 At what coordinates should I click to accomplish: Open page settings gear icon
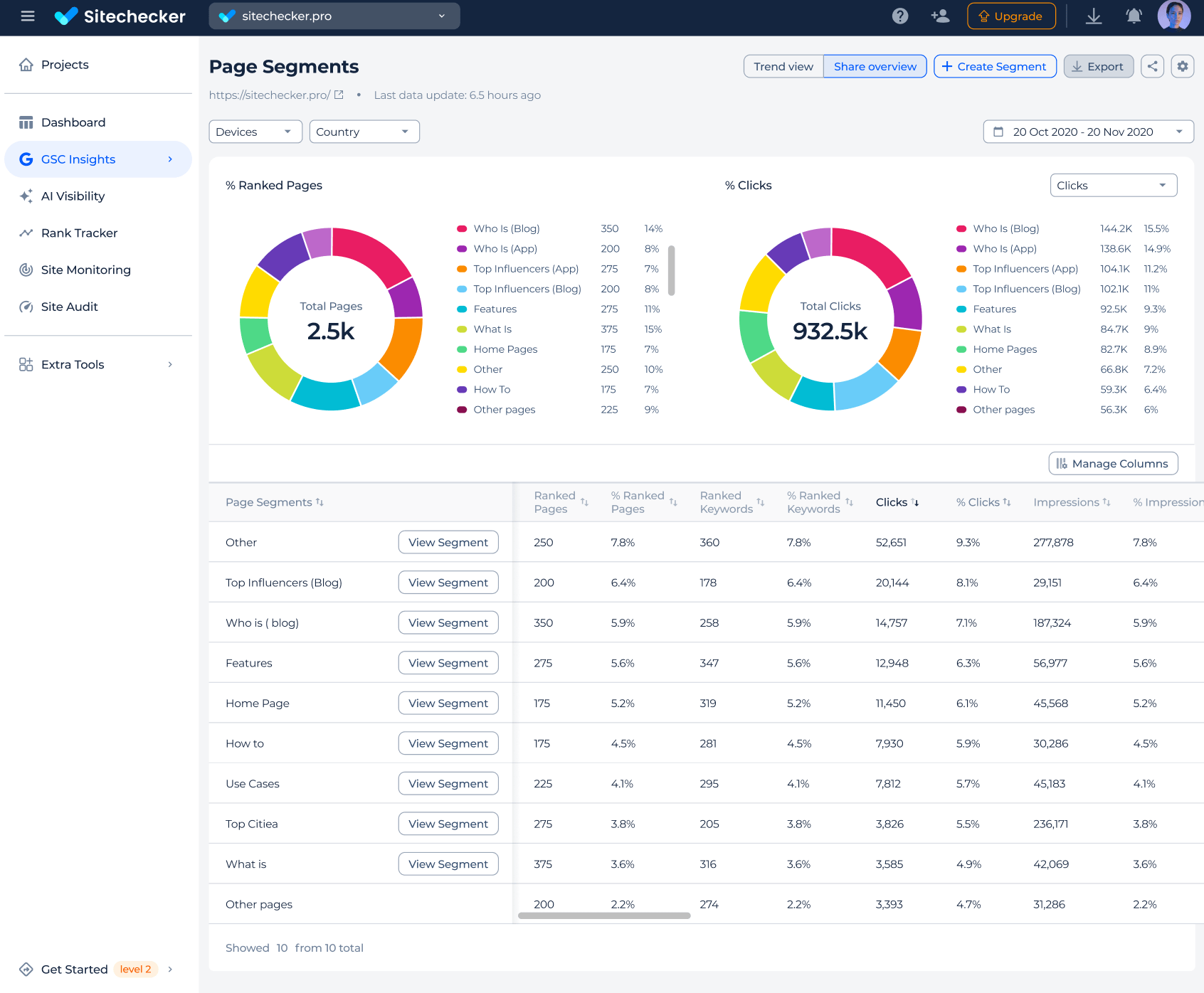coord(1182,66)
